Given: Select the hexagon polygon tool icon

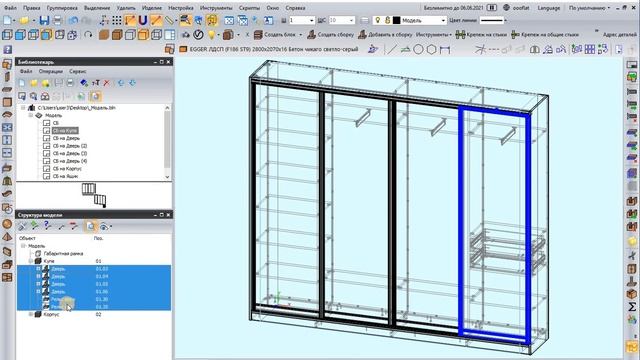Looking at the screenshot, I should click(431, 49).
